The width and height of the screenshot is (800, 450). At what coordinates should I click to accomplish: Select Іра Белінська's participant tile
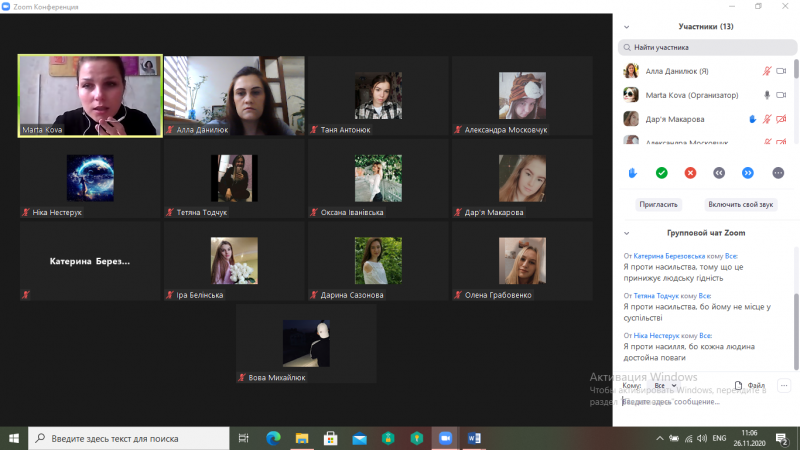point(234,261)
